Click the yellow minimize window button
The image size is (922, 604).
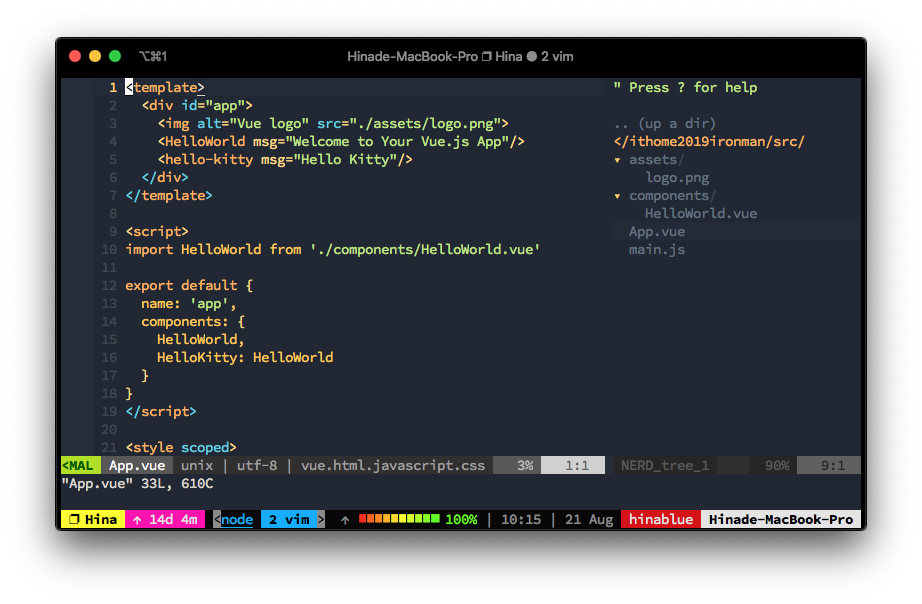pyautogui.click(x=95, y=56)
